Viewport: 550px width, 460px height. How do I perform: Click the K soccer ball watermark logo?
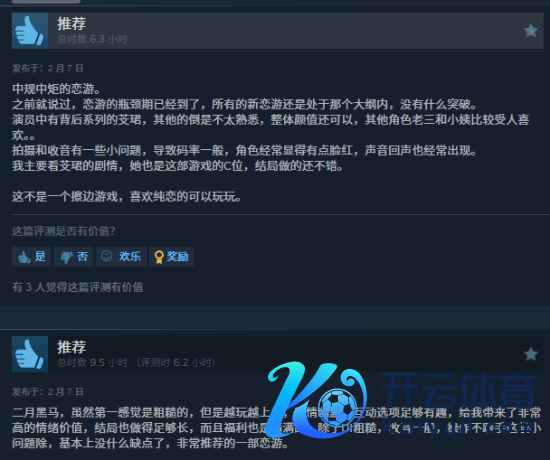click(317, 400)
